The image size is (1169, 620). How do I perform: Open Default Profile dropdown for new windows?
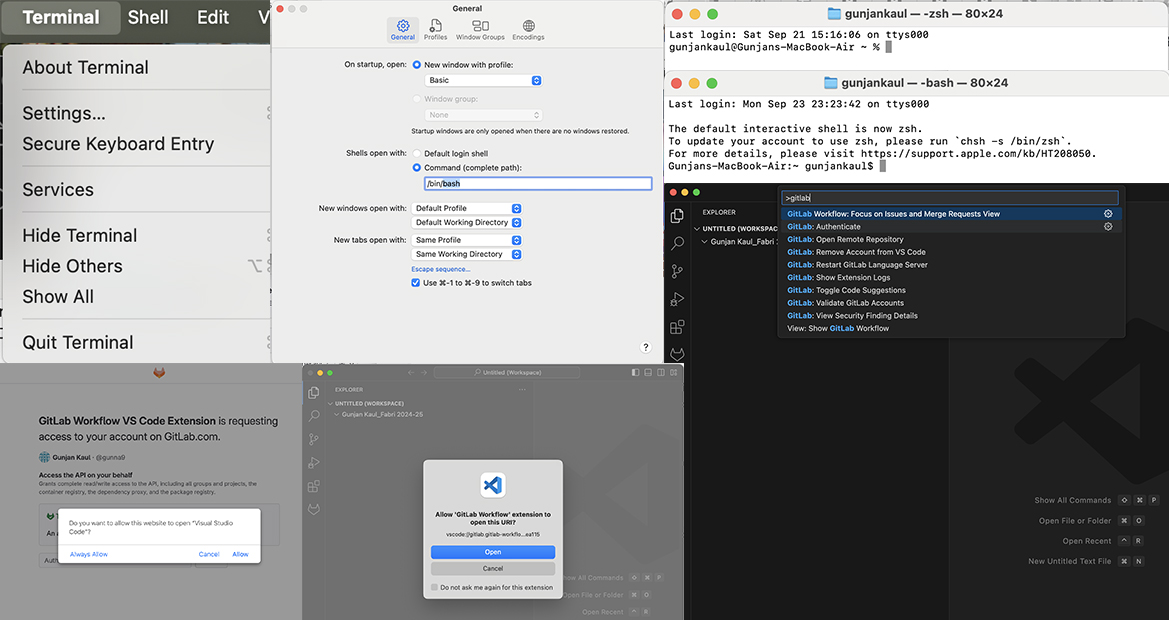tap(467, 209)
